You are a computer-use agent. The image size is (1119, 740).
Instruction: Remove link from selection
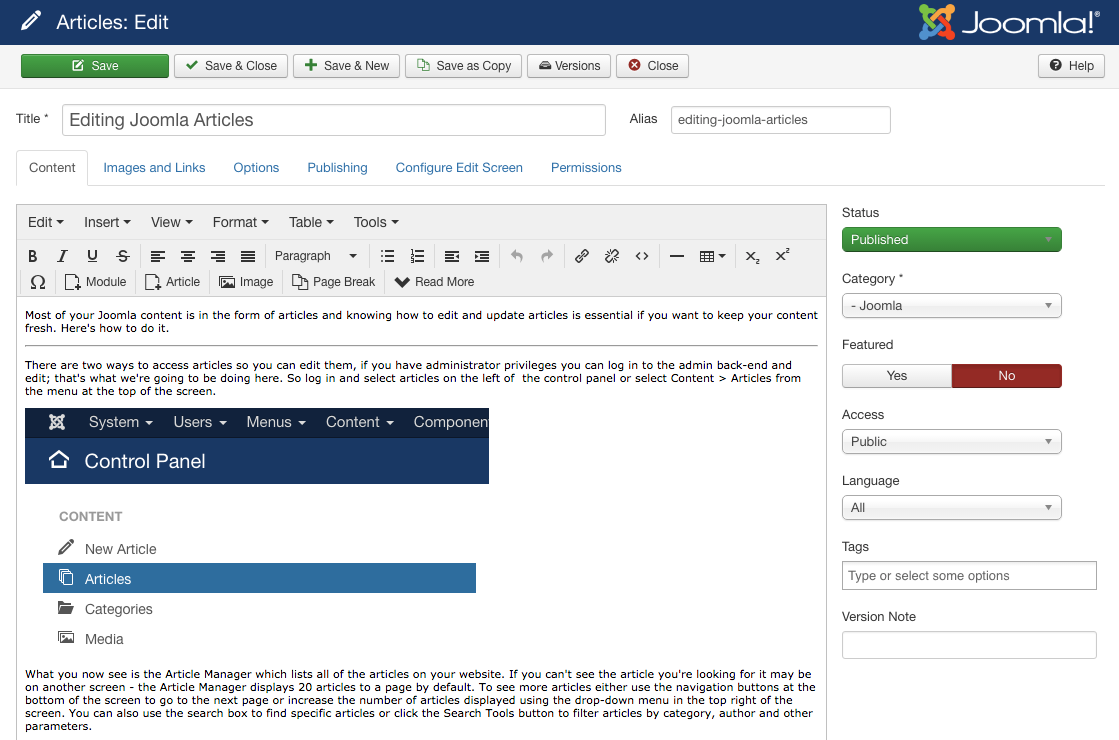click(x=612, y=255)
